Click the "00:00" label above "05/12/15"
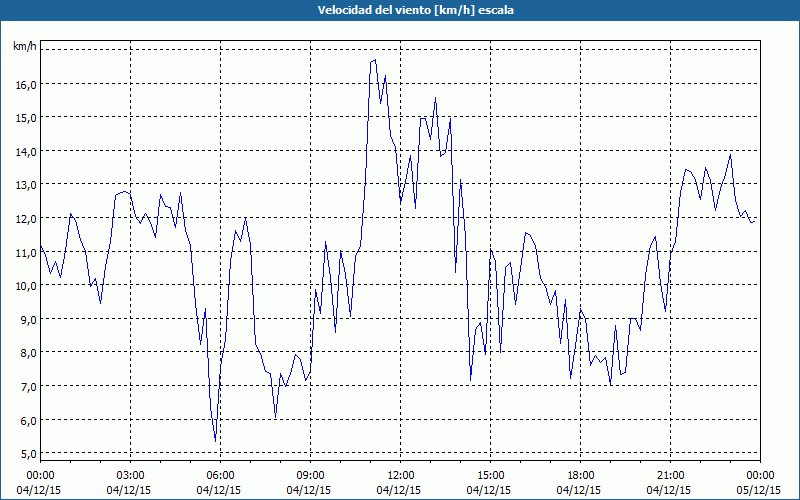 pyautogui.click(x=760, y=476)
